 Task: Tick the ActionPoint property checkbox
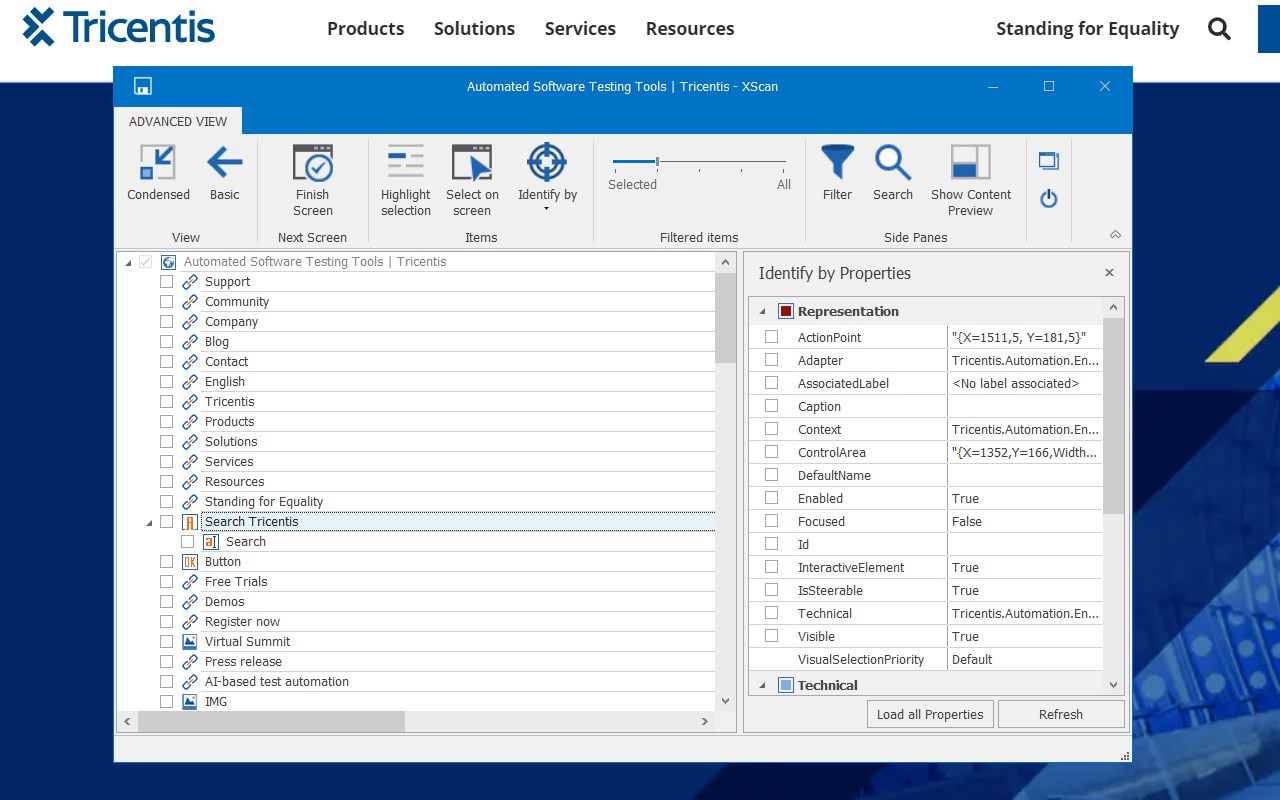pos(771,337)
